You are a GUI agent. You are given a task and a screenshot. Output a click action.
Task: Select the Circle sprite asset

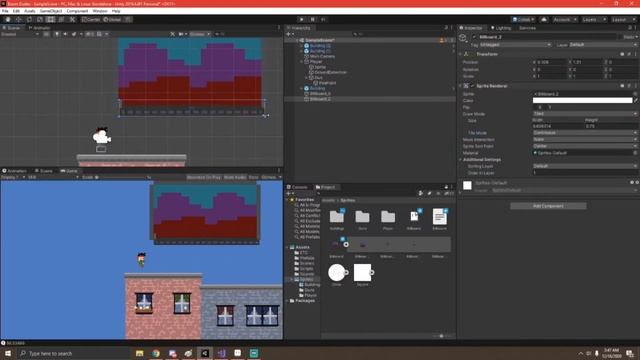337,273
